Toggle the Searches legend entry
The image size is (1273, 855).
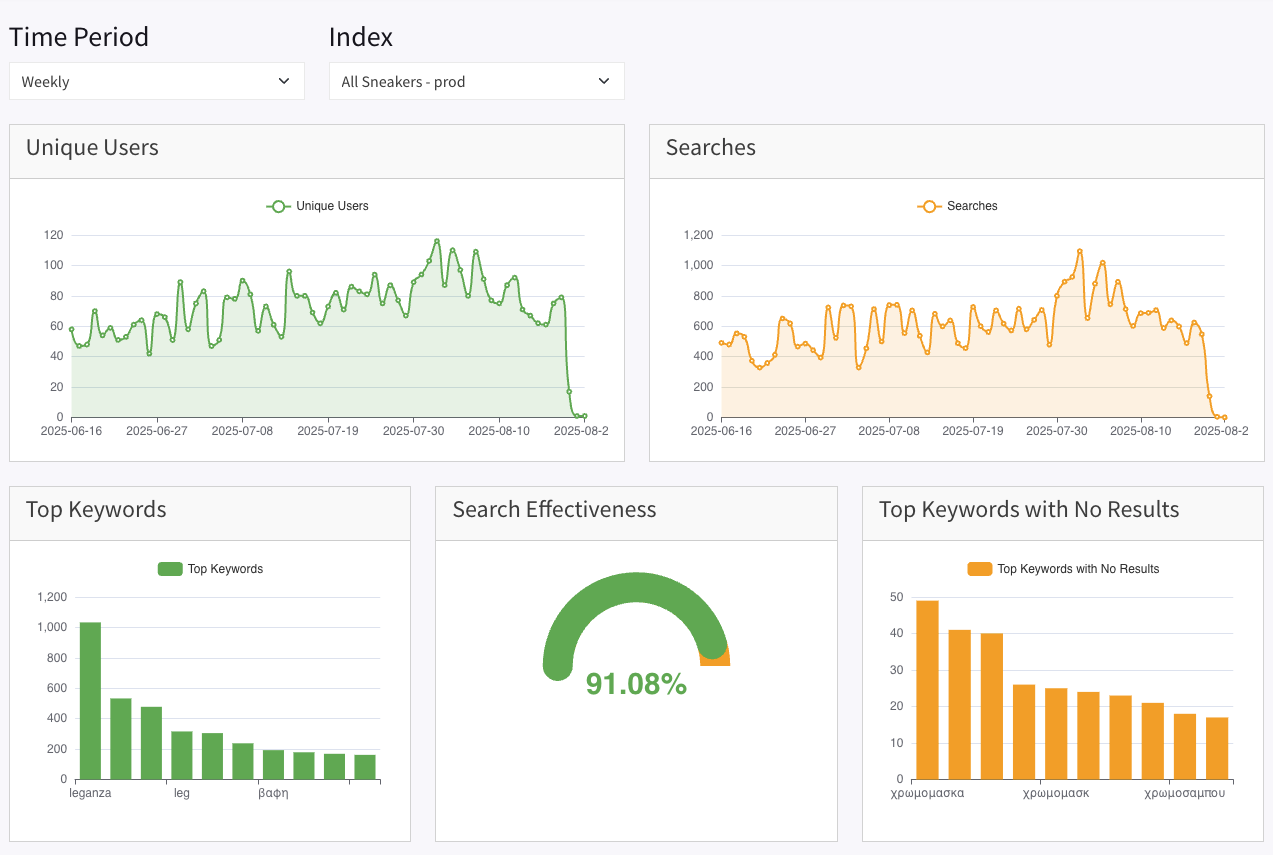tap(971, 206)
